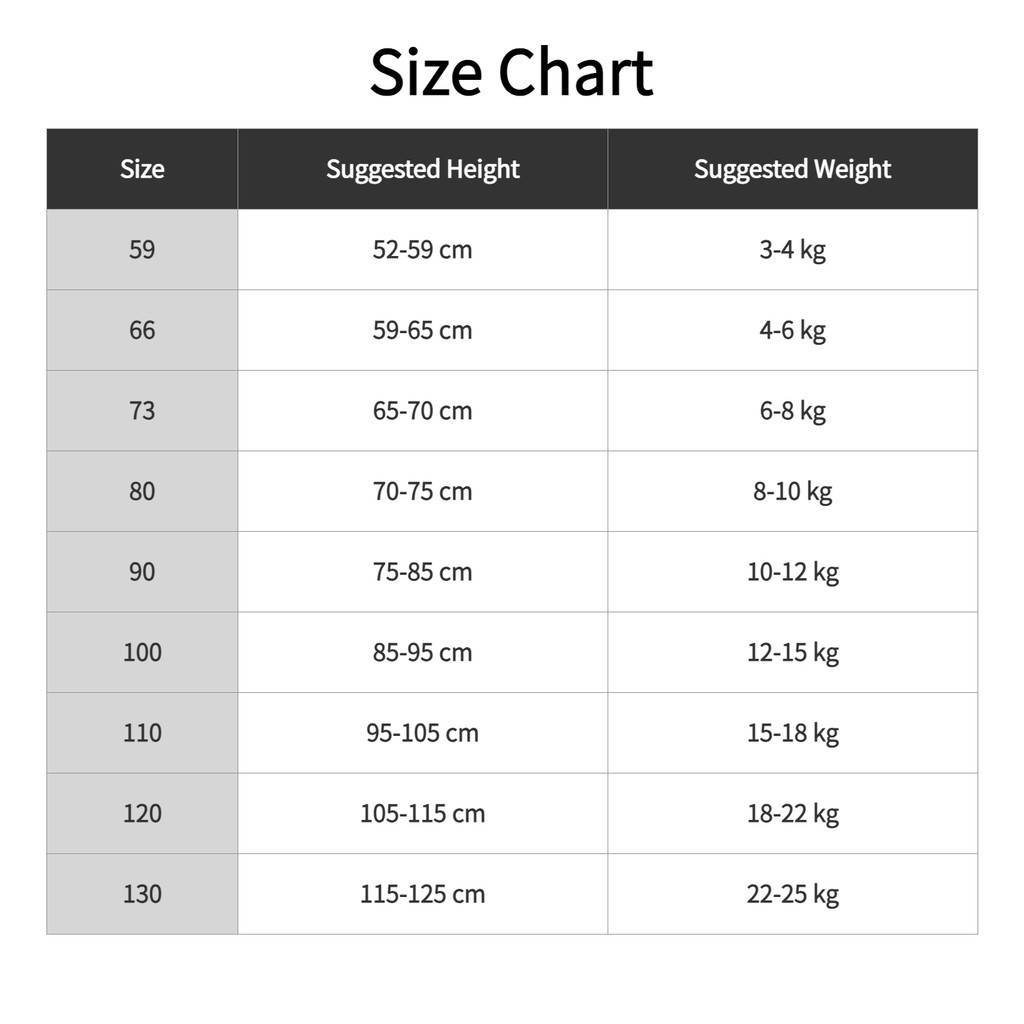
Task: Select the 3-4 kg weight cell
Action: tap(792, 250)
